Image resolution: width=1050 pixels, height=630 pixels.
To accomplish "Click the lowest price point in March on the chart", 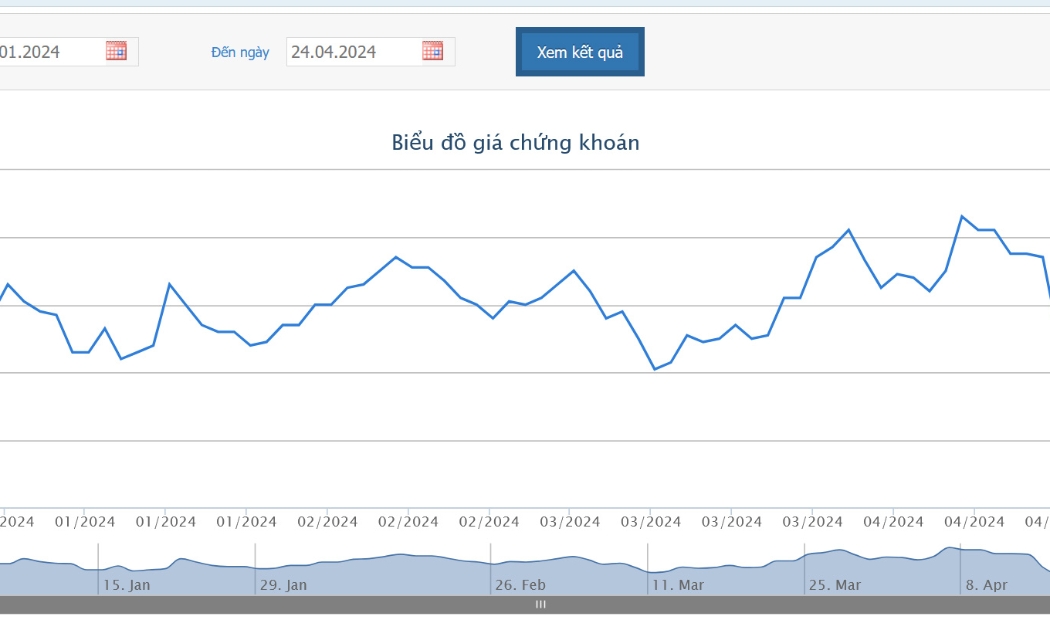I will (x=655, y=369).
